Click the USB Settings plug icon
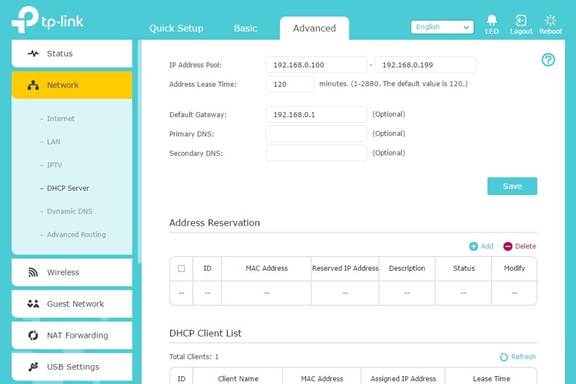The image size is (576, 384). [x=33, y=367]
